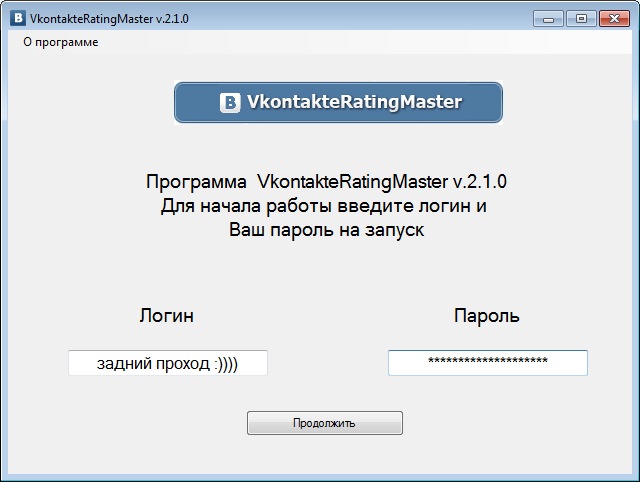Click the text 'Программа VkontakteRatingMaster v.2.1.0'
The width and height of the screenshot is (640, 482).
pyautogui.click(x=326, y=182)
